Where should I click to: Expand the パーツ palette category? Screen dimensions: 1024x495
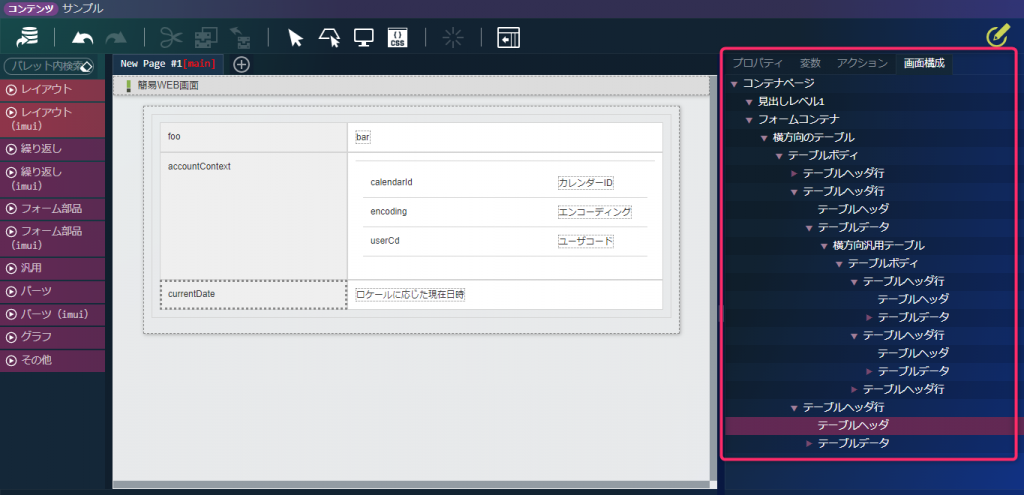[52, 291]
